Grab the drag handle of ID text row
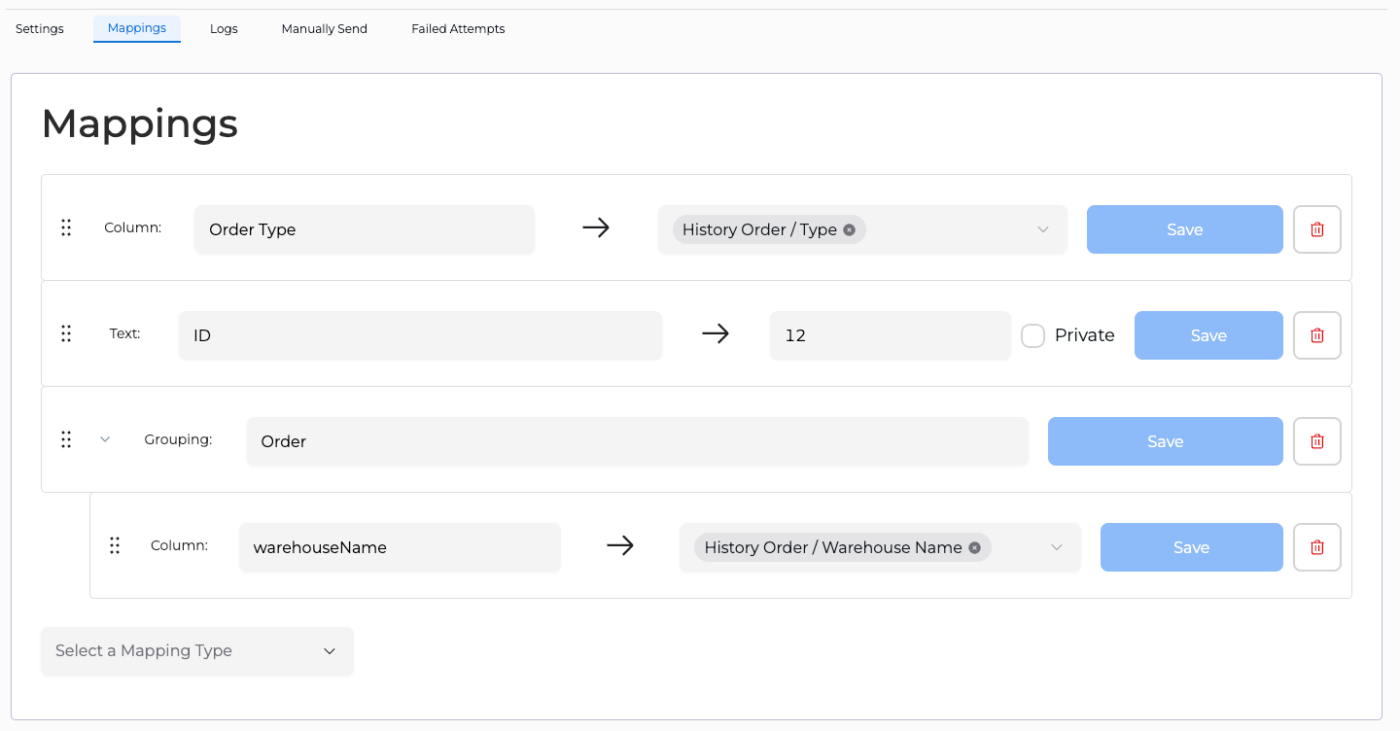Viewport: 1400px width, 731px height. click(66, 334)
